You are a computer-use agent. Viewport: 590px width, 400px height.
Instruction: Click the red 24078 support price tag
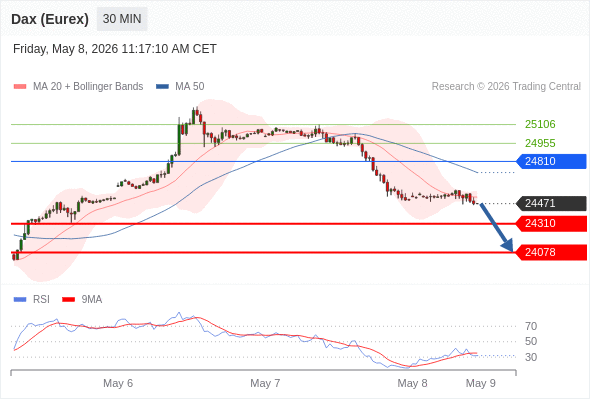[551, 252]
